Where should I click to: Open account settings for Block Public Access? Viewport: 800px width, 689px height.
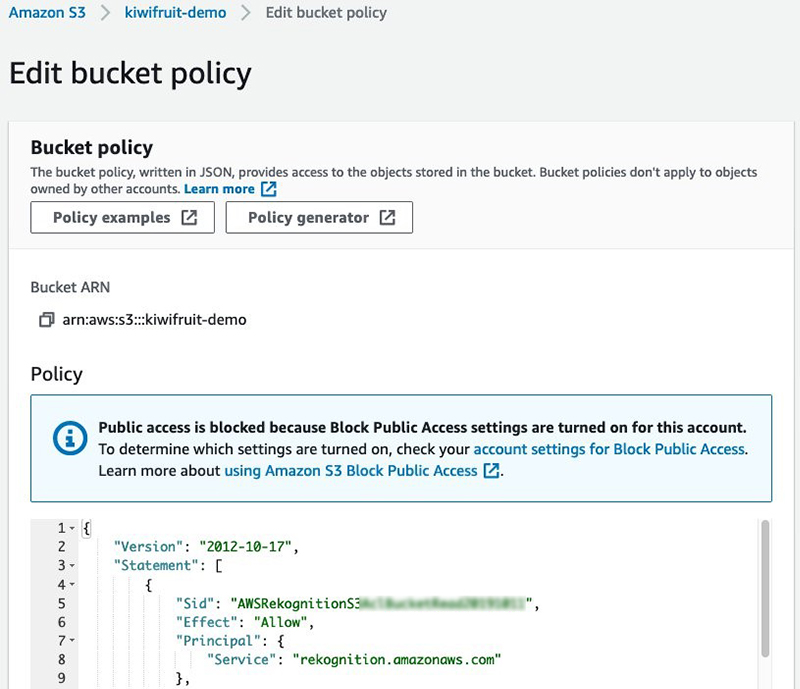tap(610, 449)
